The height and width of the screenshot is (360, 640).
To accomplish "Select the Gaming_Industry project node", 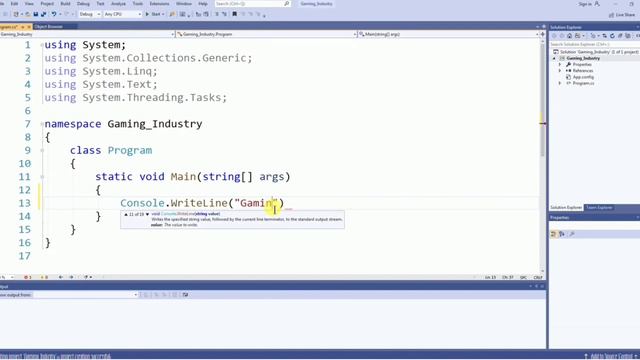I will 583,58.
